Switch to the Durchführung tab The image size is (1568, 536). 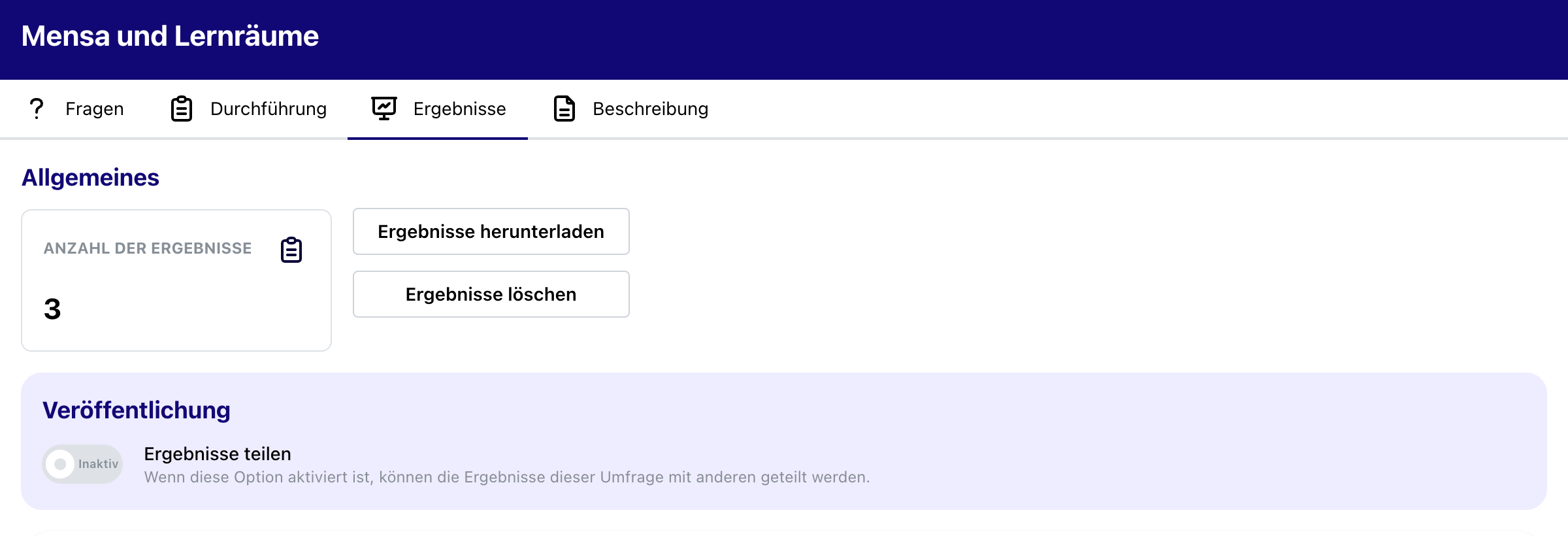(x=249, y=109)
